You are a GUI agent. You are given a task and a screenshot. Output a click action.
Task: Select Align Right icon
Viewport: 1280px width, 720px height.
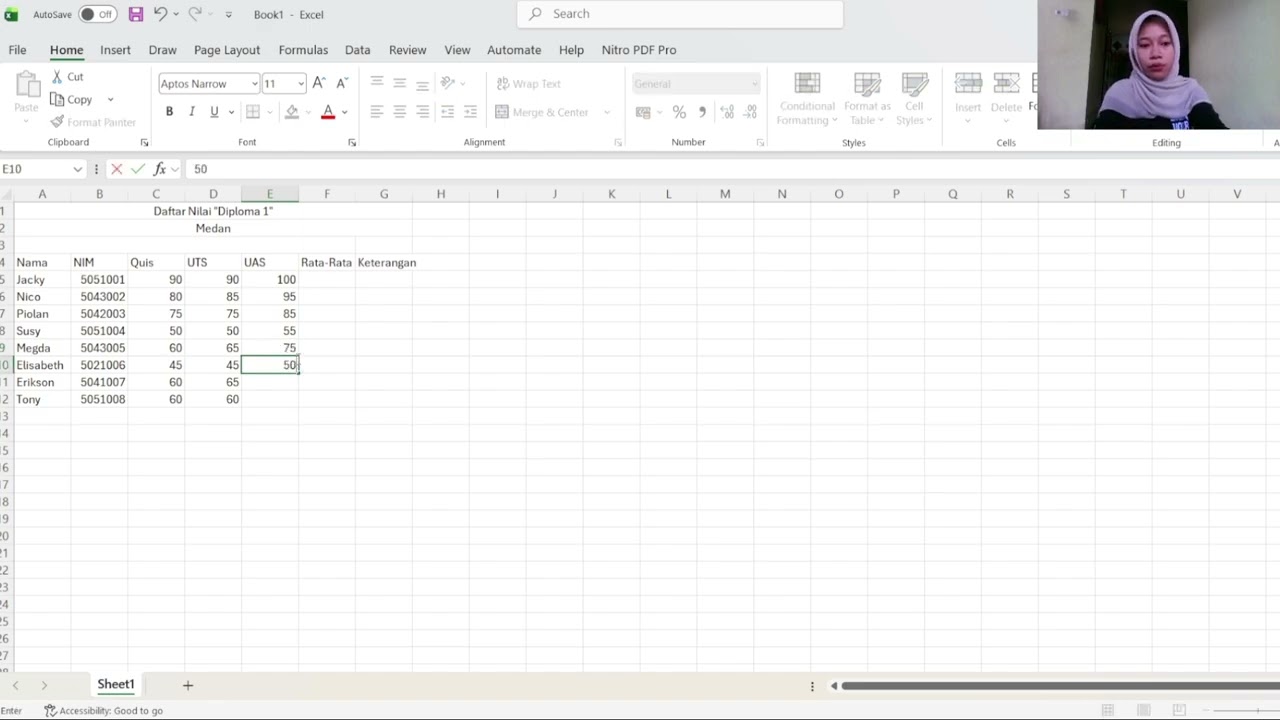[422, 112]
